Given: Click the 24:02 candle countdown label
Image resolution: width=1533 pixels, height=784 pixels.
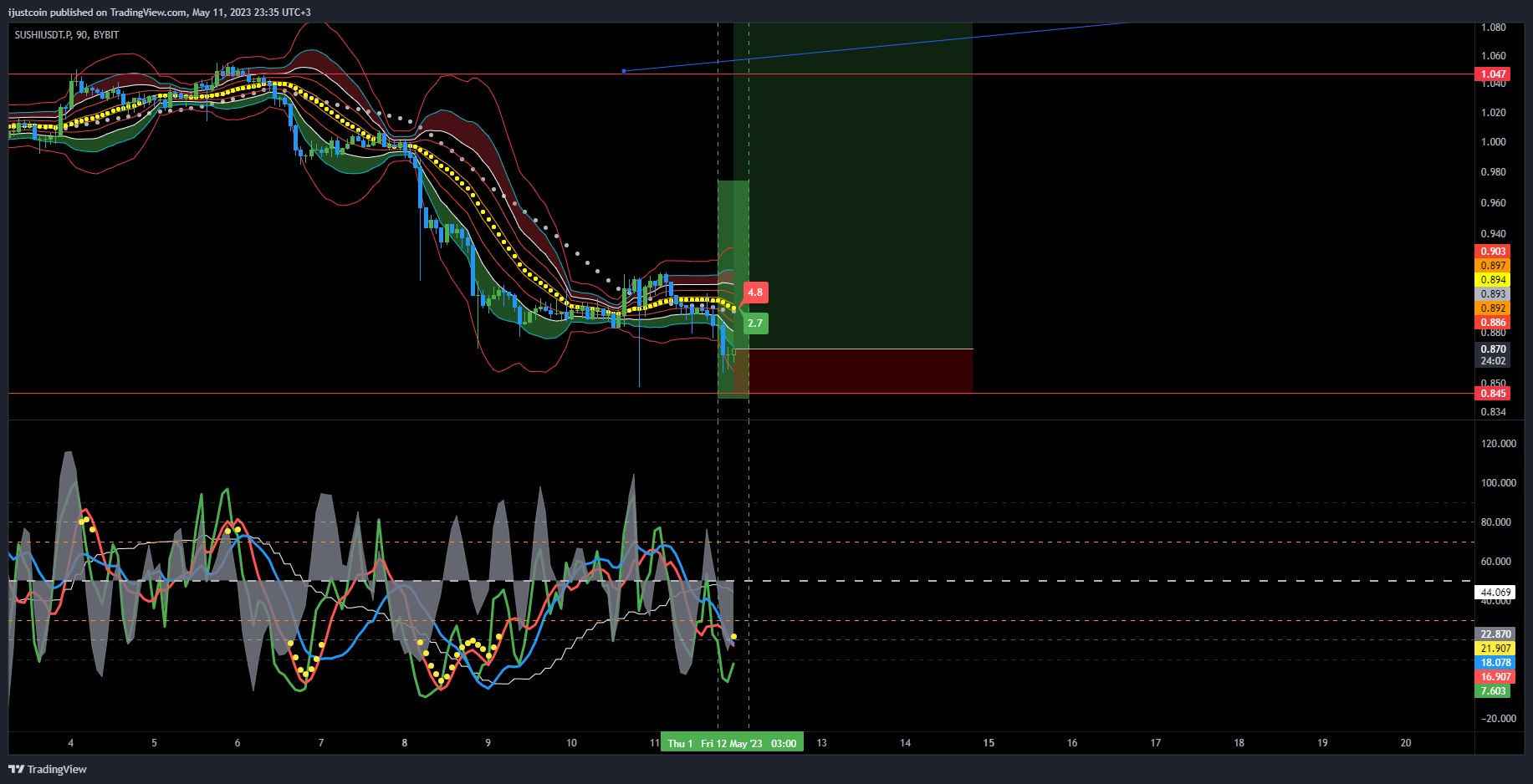Looking at the screenshot, I should click(x=1494, y=362).
